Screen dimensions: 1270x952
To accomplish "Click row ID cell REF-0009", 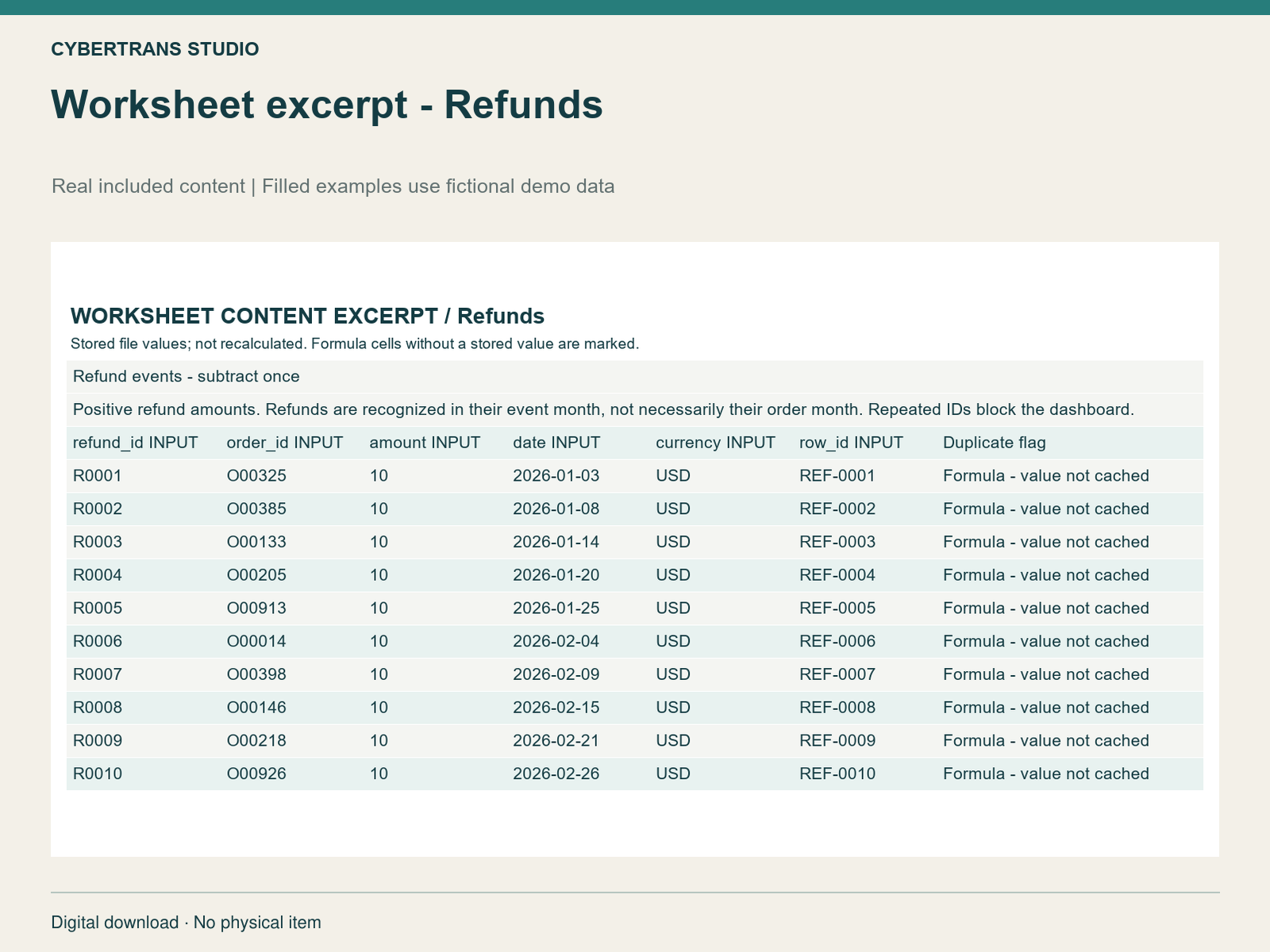I will click(837, 741).
